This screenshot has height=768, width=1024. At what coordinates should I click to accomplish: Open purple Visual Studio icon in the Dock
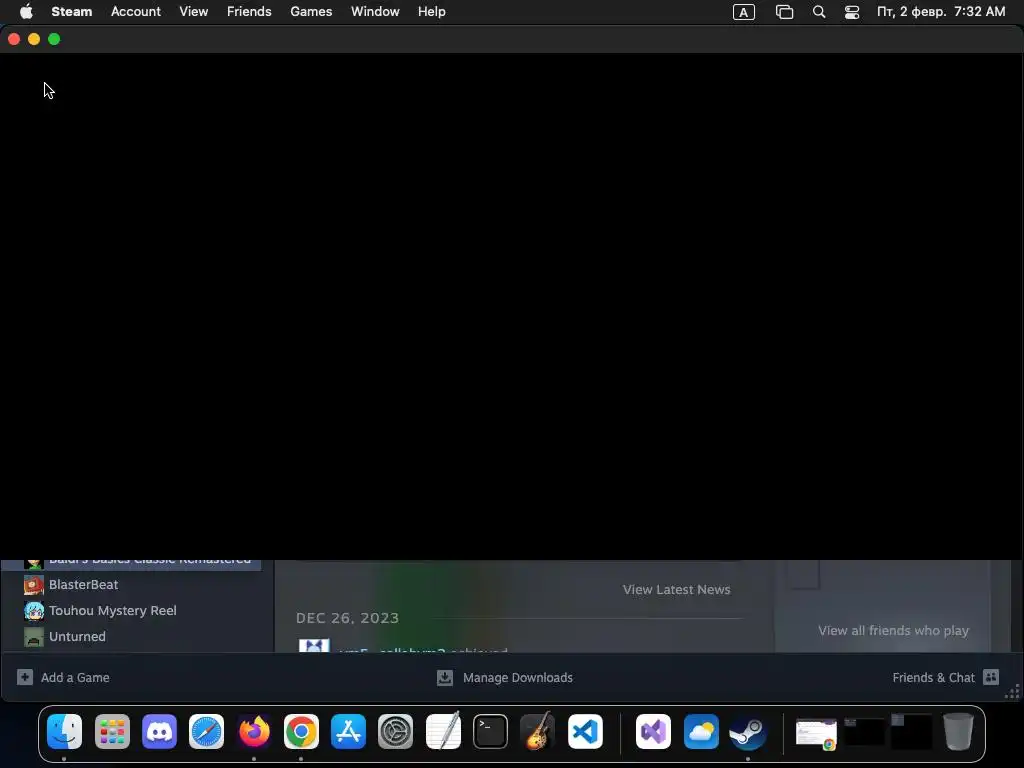[653, 731]
